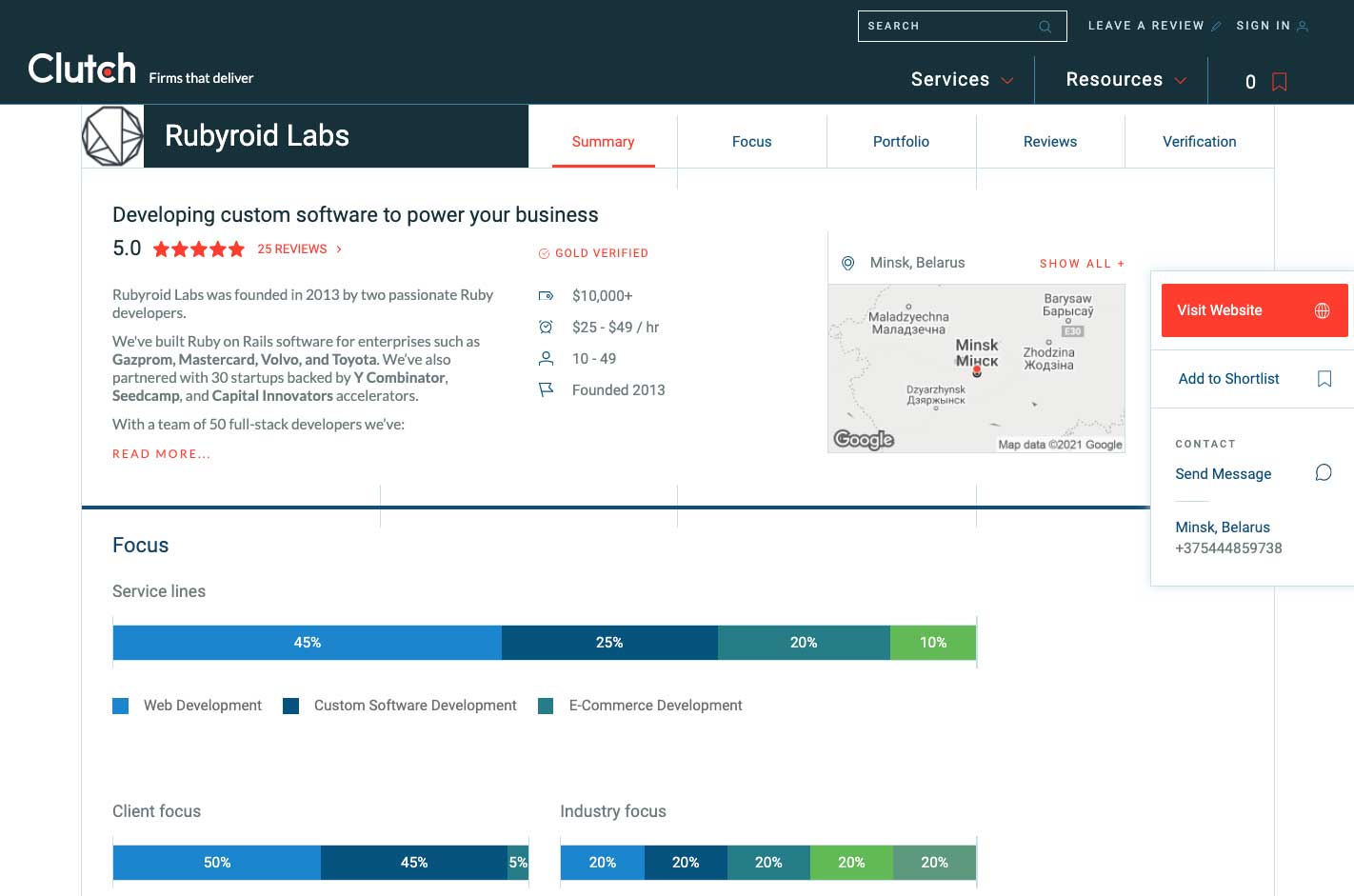Switch to the Portfolio tab

[x=901, y=142]
